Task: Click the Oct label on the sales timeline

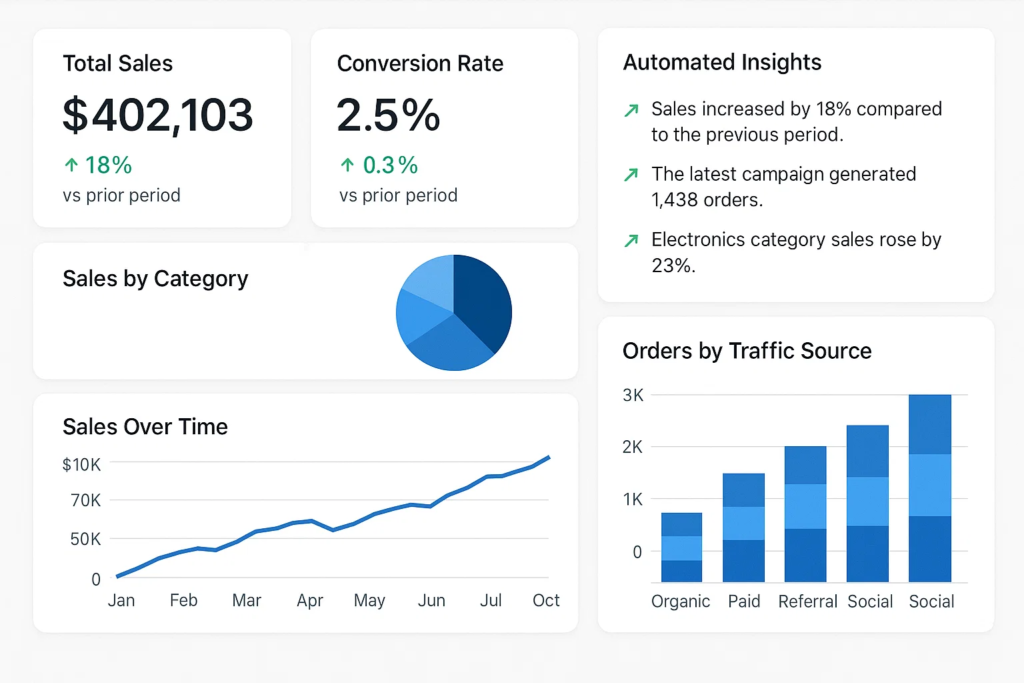Action: [546, 600]
